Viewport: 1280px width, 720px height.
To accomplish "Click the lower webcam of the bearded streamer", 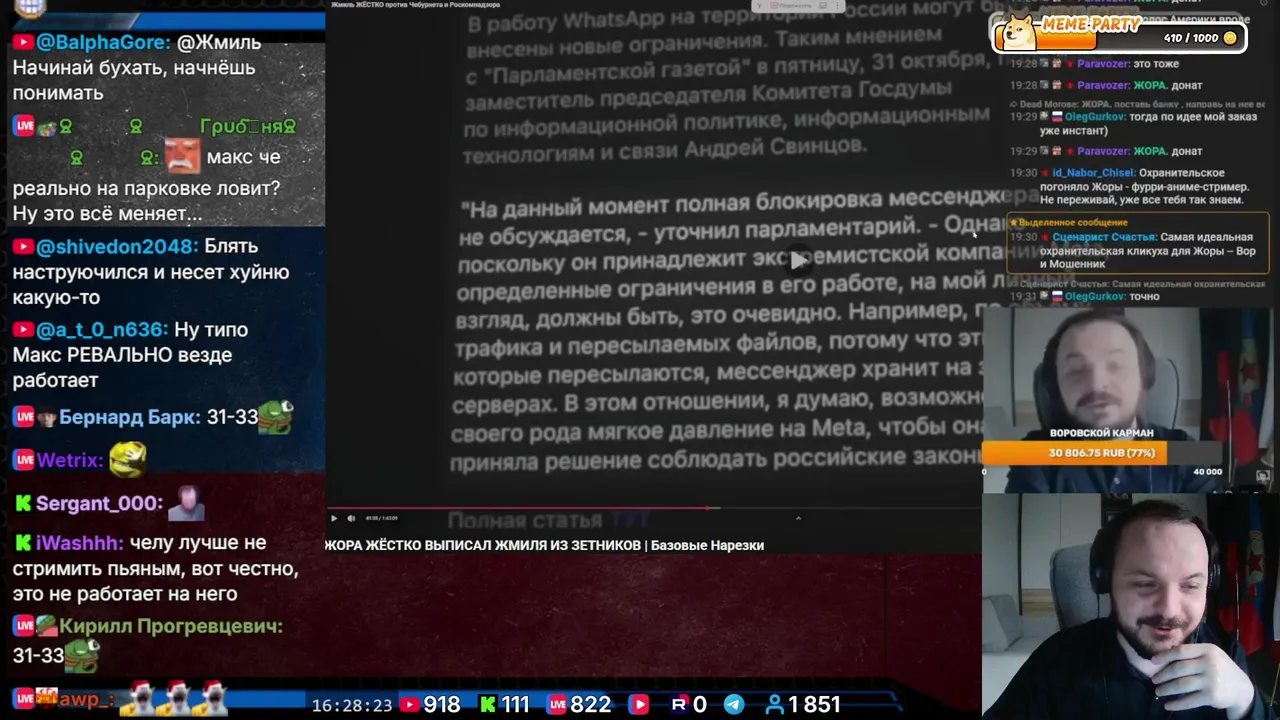I will [x=1130, y=605].
